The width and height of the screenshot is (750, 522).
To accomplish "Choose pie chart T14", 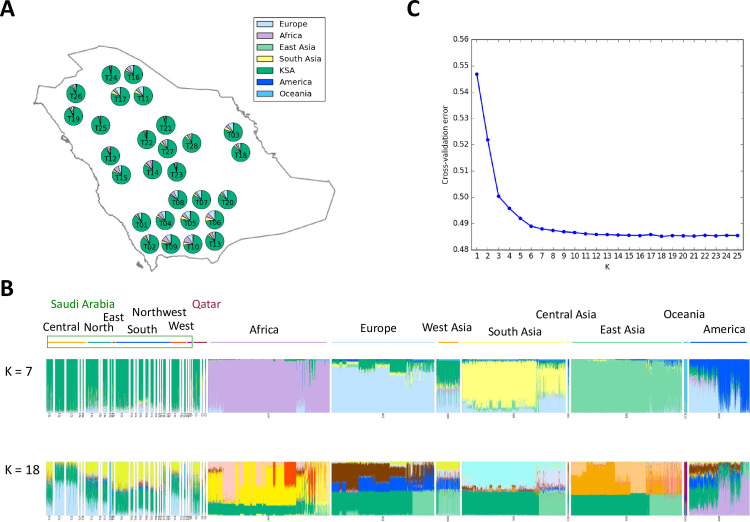I will point(152,169).
